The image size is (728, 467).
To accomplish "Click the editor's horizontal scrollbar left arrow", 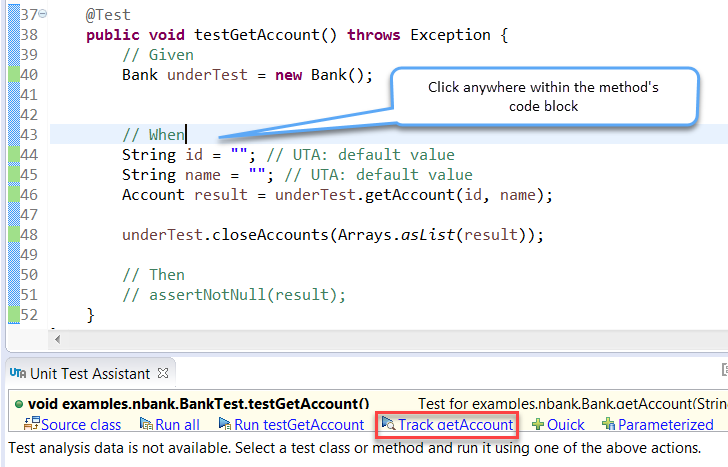I will click(57, 339).
